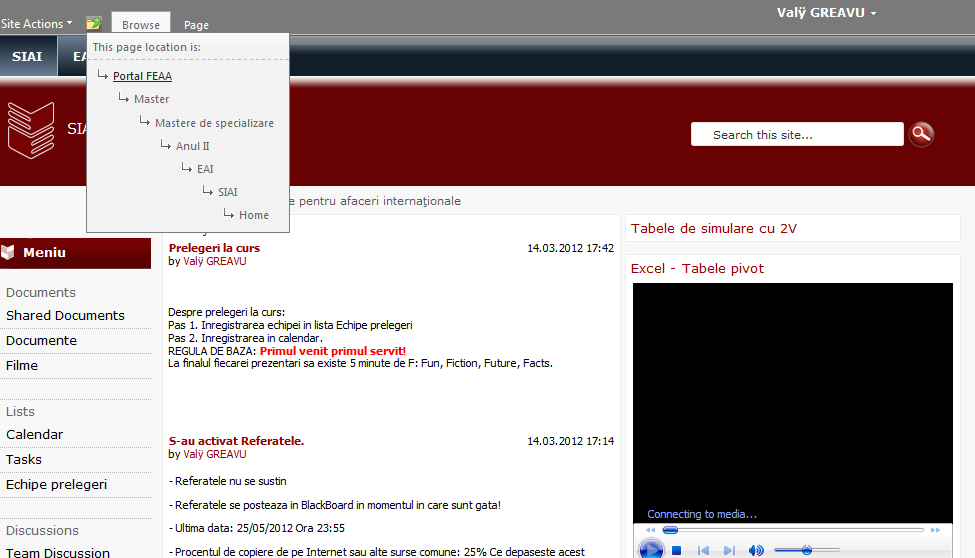Click the red search magnifier button

click(x=921, y=134)
